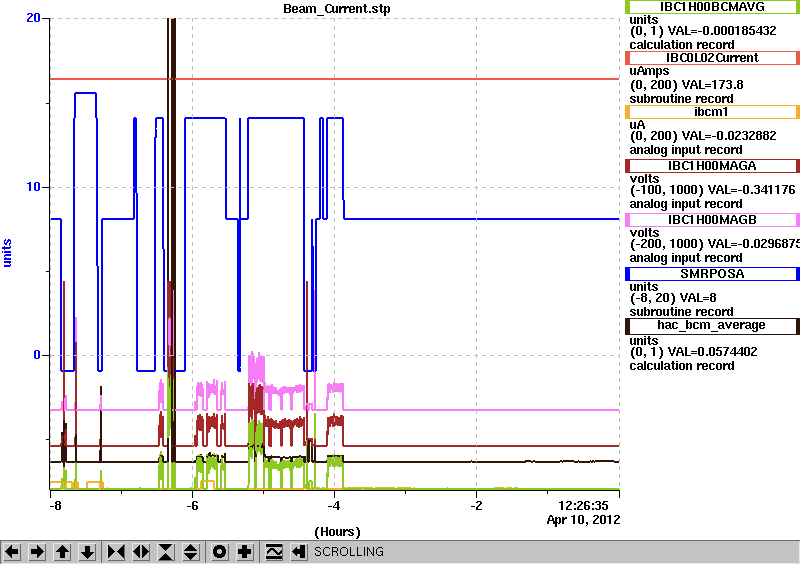Select the IBC1H00BCMAVG curve legend label
The width and height of the screenshot is (800, 564).
coord(712,7)
